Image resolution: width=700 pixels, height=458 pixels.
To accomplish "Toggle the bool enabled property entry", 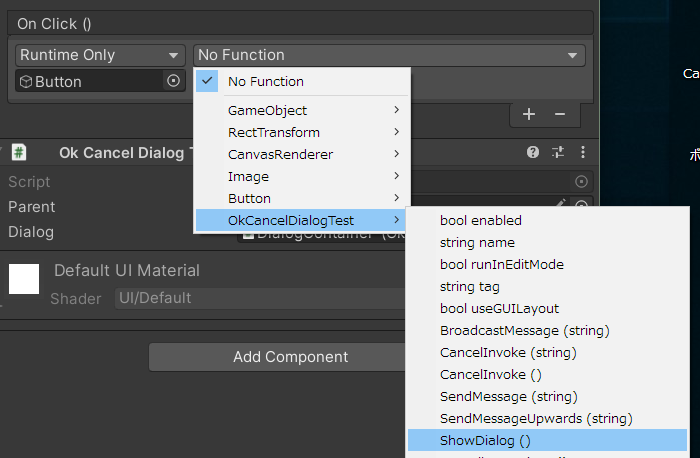I will pos(481,220).
